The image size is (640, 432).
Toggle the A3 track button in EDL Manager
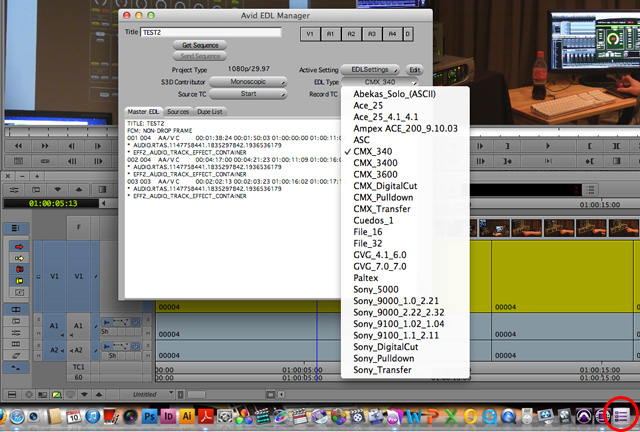pyautogui.click(x=371, y=34)
